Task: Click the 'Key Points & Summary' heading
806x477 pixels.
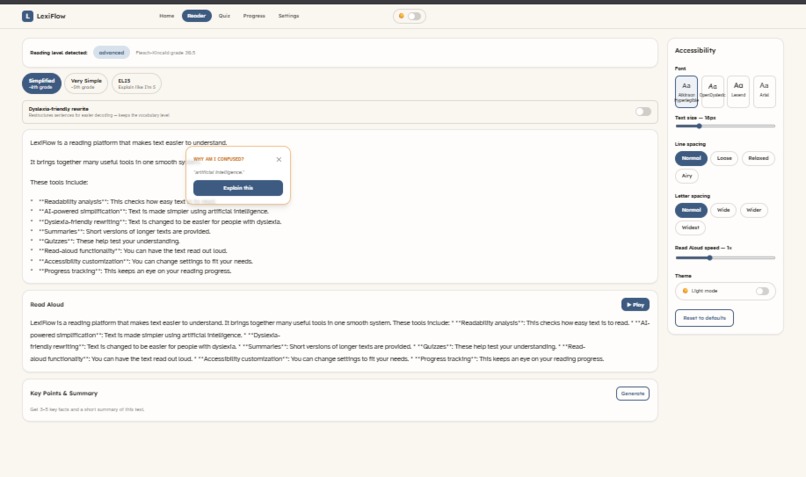Action: (64, 393)
